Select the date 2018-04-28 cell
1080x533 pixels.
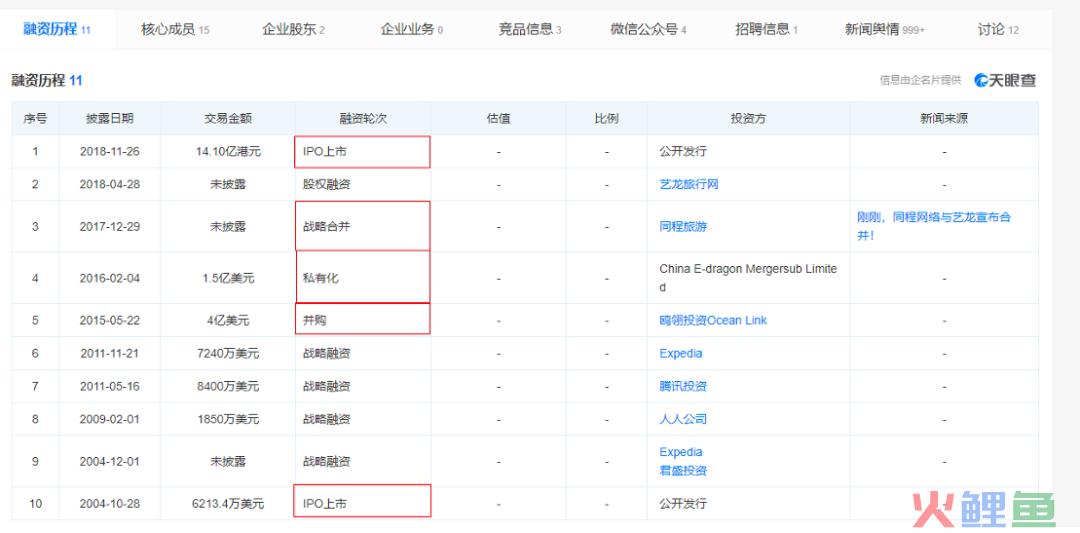[110, 185]
